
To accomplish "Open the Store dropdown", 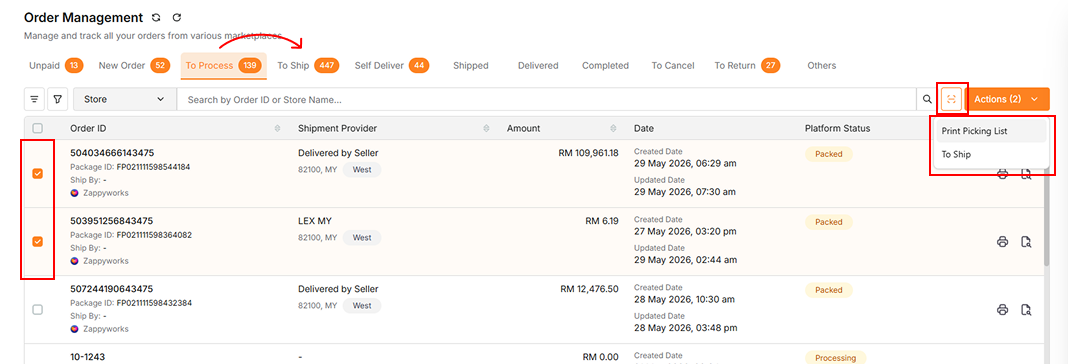I will tap(125, 99).
